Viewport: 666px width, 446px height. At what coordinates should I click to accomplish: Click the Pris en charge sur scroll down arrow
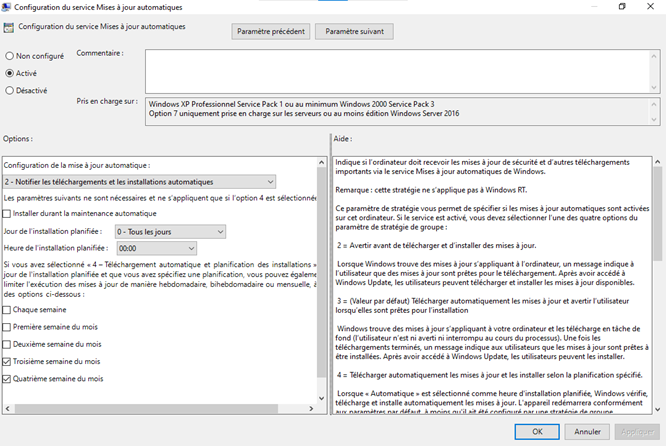pyautogui.click(x=654, y=119)
